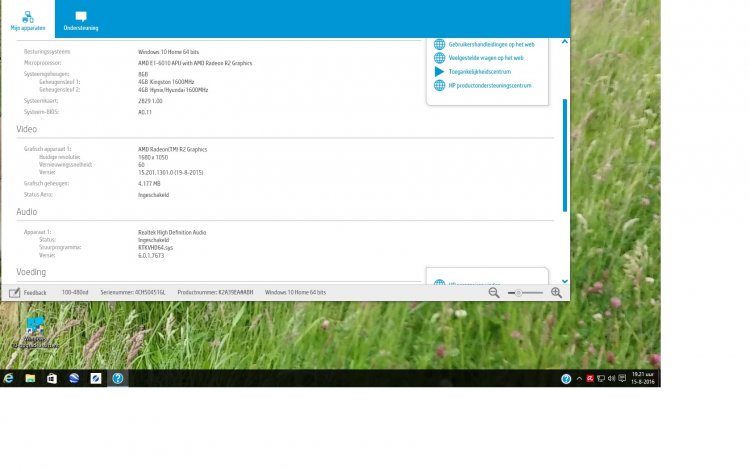Launch Internet Explorer from the taskbar
Viewport: 750px width, 469px height.
(9, 379)
